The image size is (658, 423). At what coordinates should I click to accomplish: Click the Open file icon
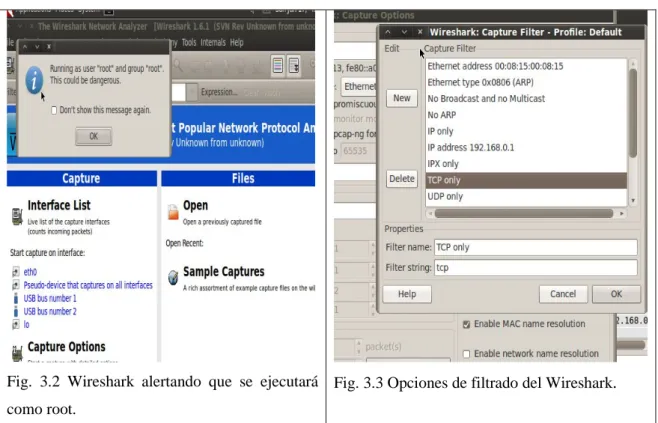coord(173,212)
